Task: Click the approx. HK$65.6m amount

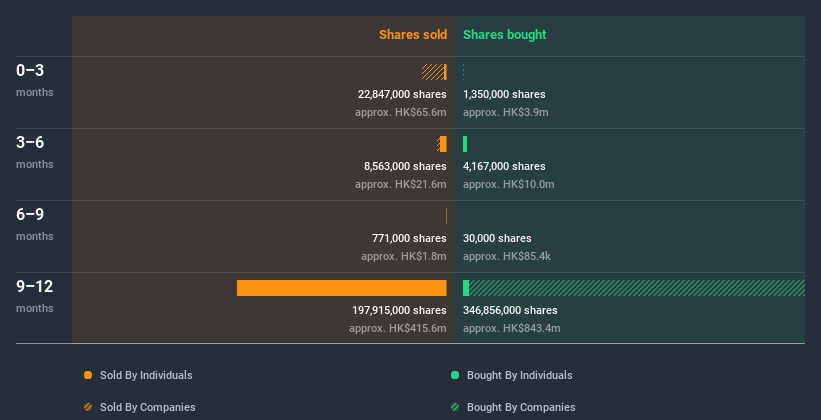Action: 401,112
